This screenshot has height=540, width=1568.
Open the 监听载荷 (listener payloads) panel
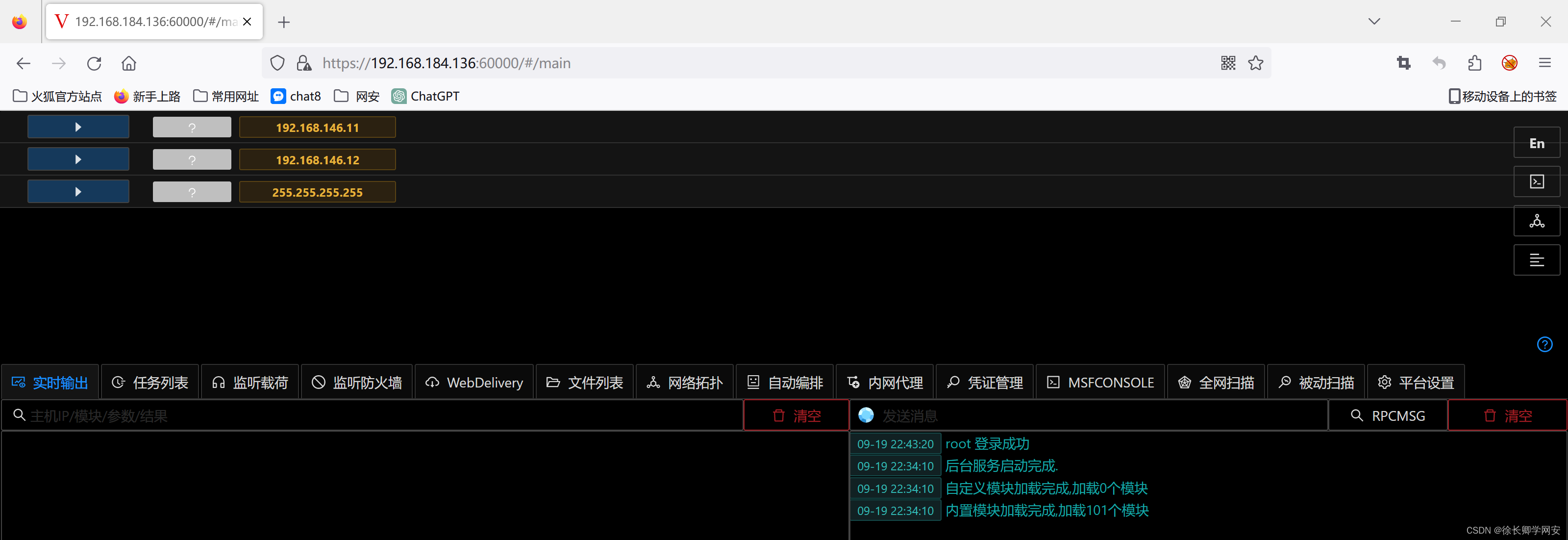coord(250,382)
